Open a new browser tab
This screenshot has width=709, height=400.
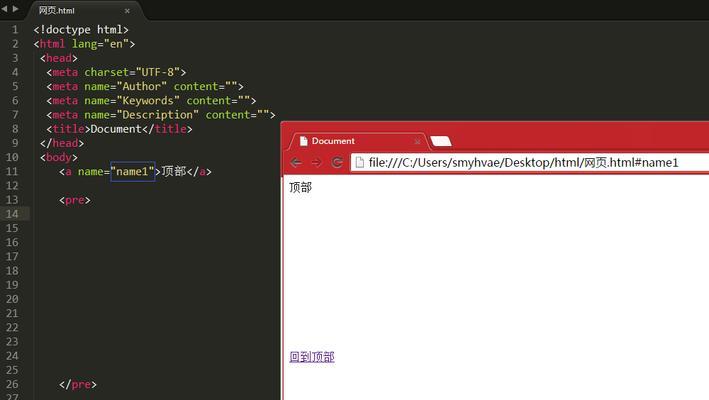click(441, 141)
